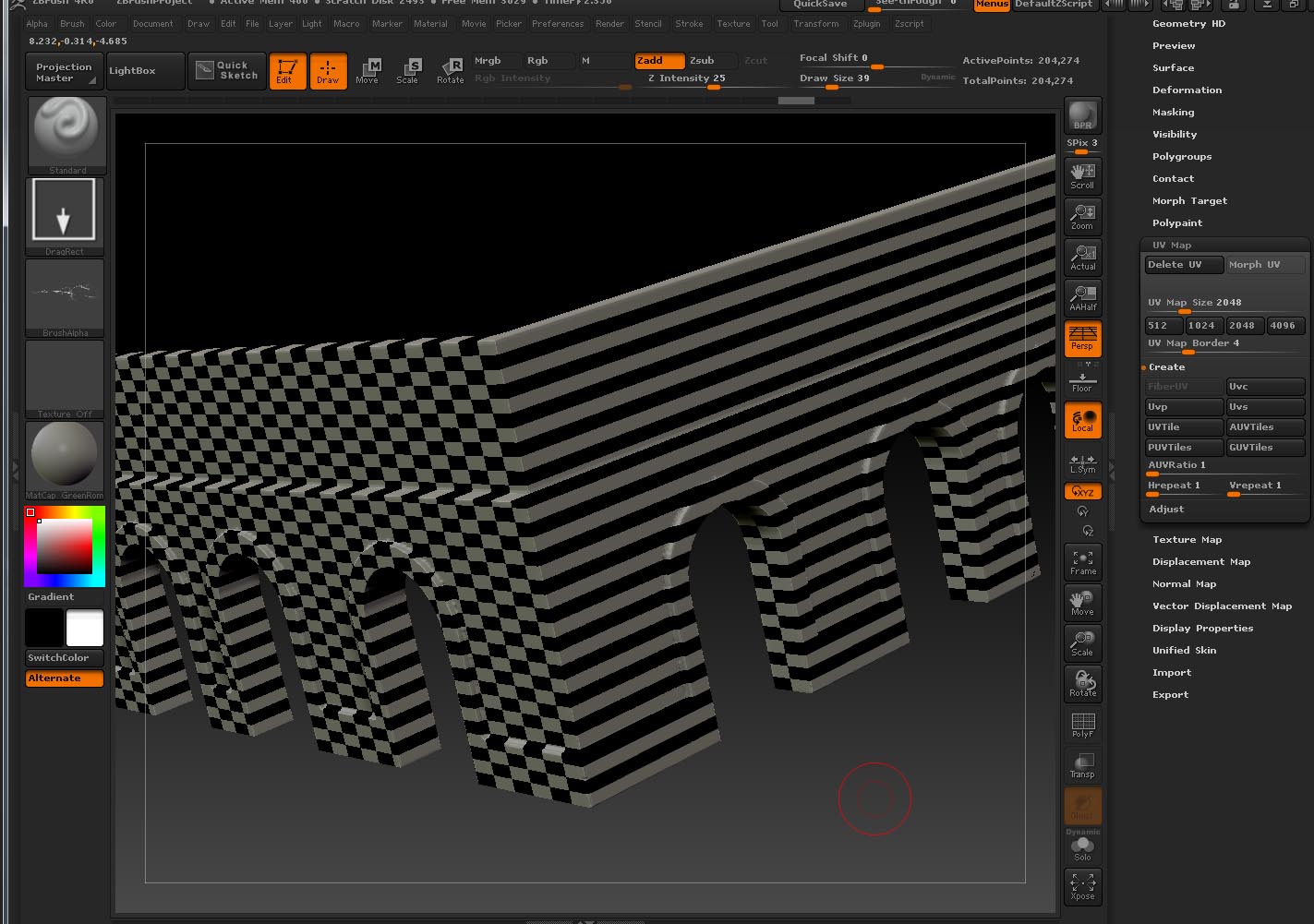Viewport: 1314px width, 924px height.
Task: Expand the Masking subpalette
Action: [x=1173, y=112]
